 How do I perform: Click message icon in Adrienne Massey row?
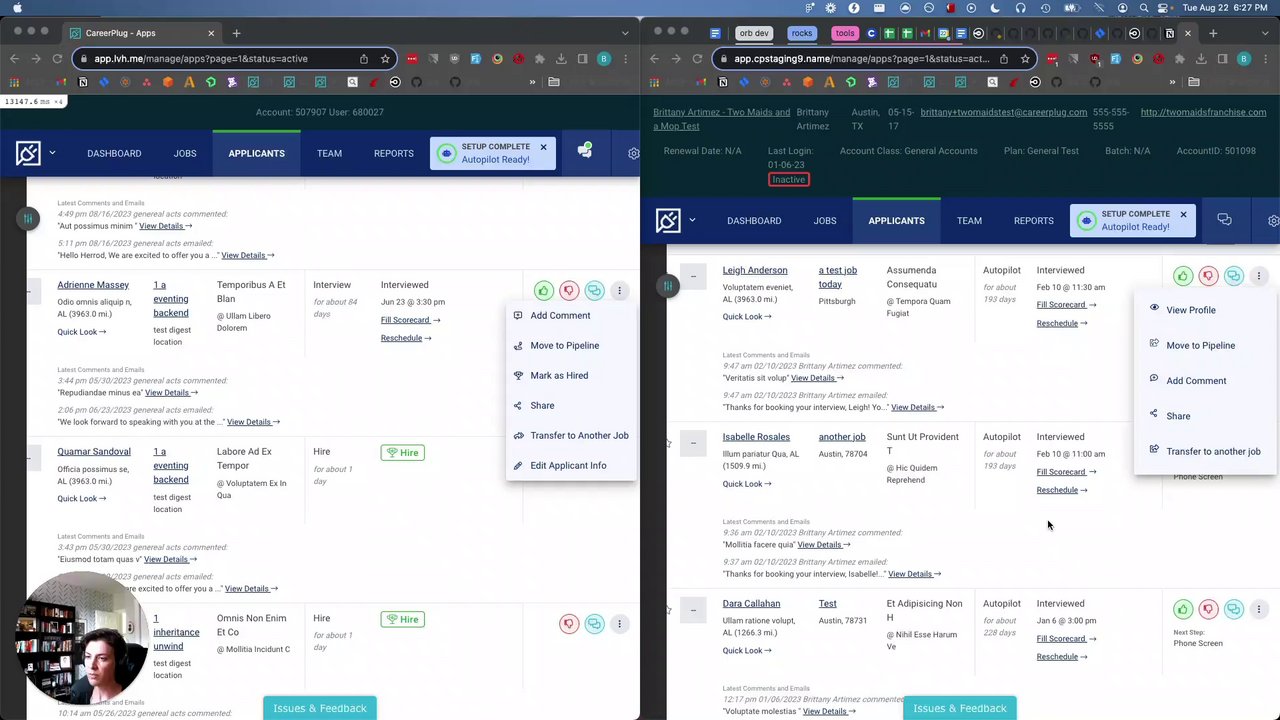[594, 291]
